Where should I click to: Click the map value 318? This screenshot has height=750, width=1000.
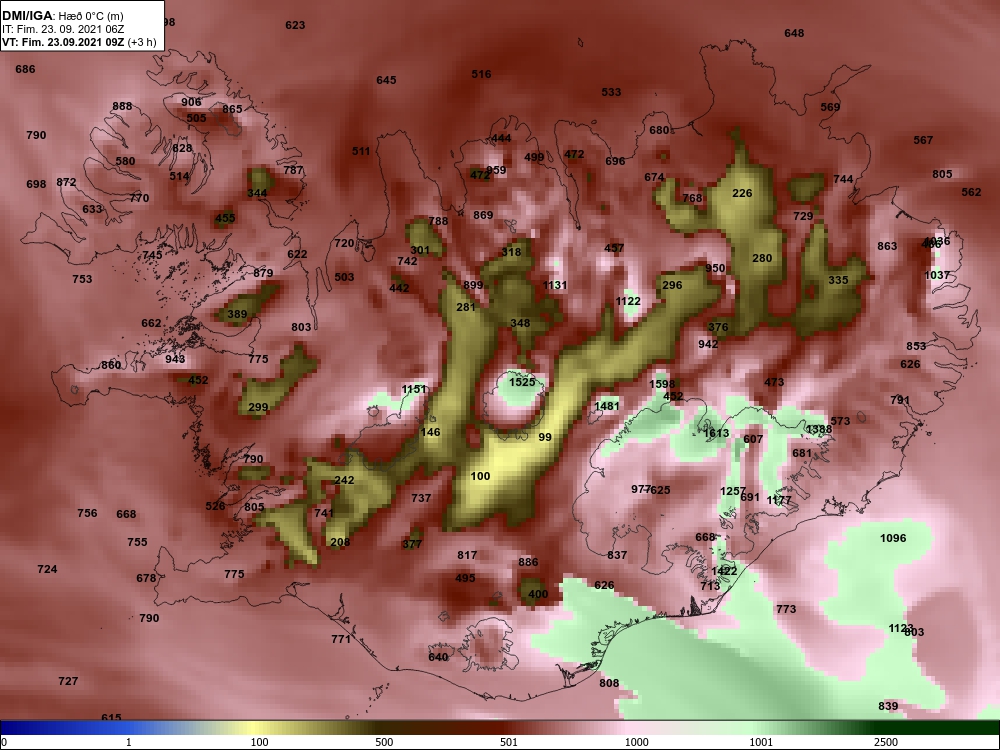point(511,251)
